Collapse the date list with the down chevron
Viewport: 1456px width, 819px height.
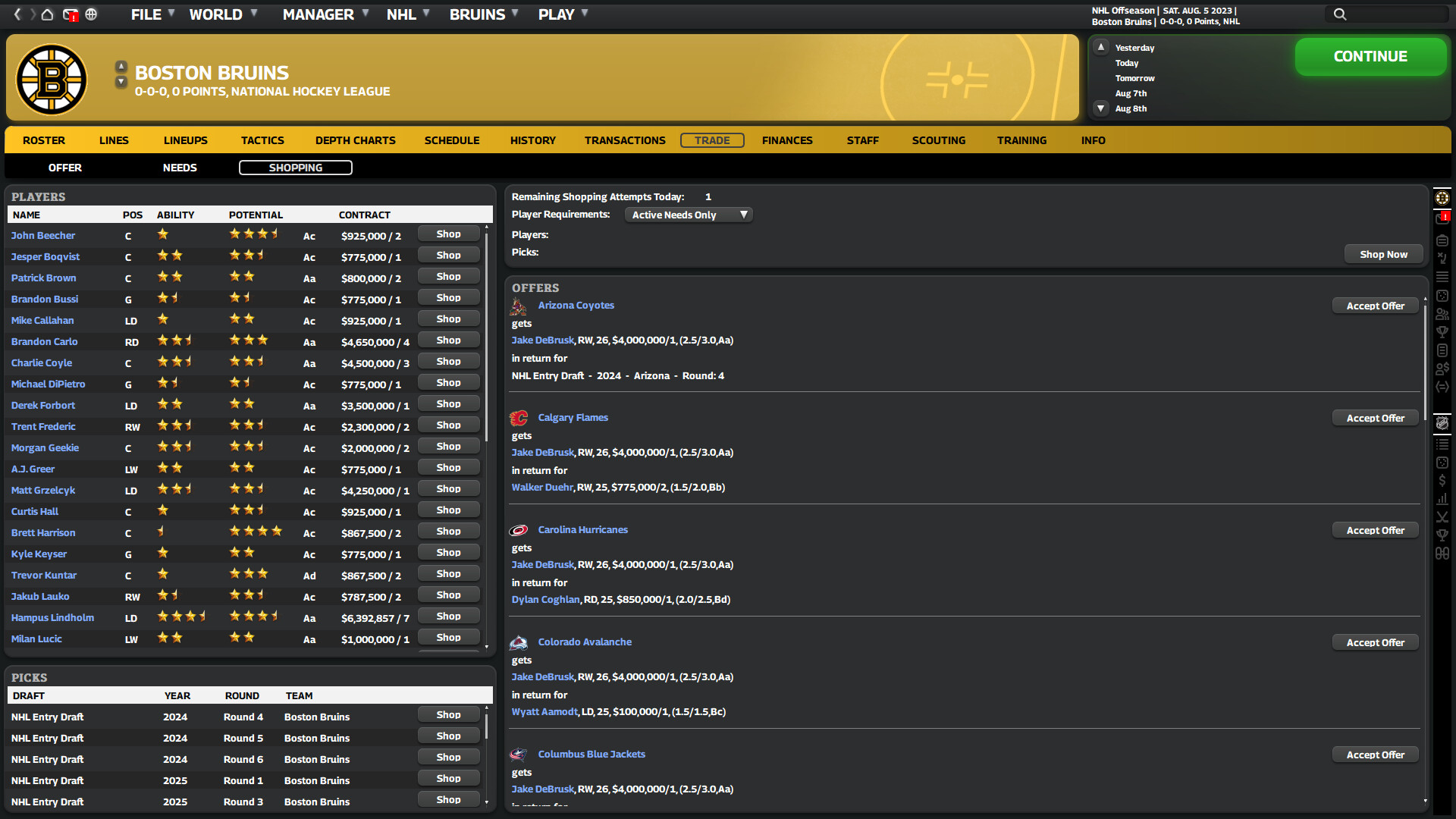(1101, 108)
